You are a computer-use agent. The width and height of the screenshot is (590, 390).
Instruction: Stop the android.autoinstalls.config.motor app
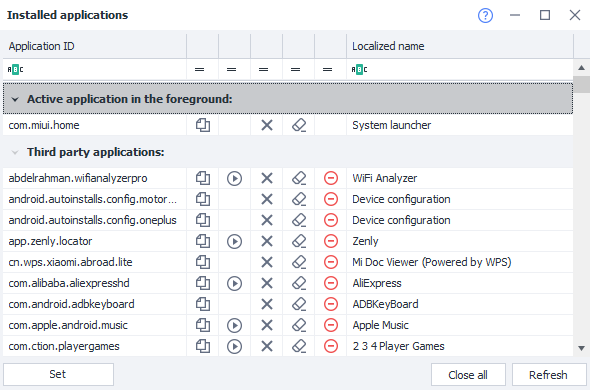tap(267, 199)
